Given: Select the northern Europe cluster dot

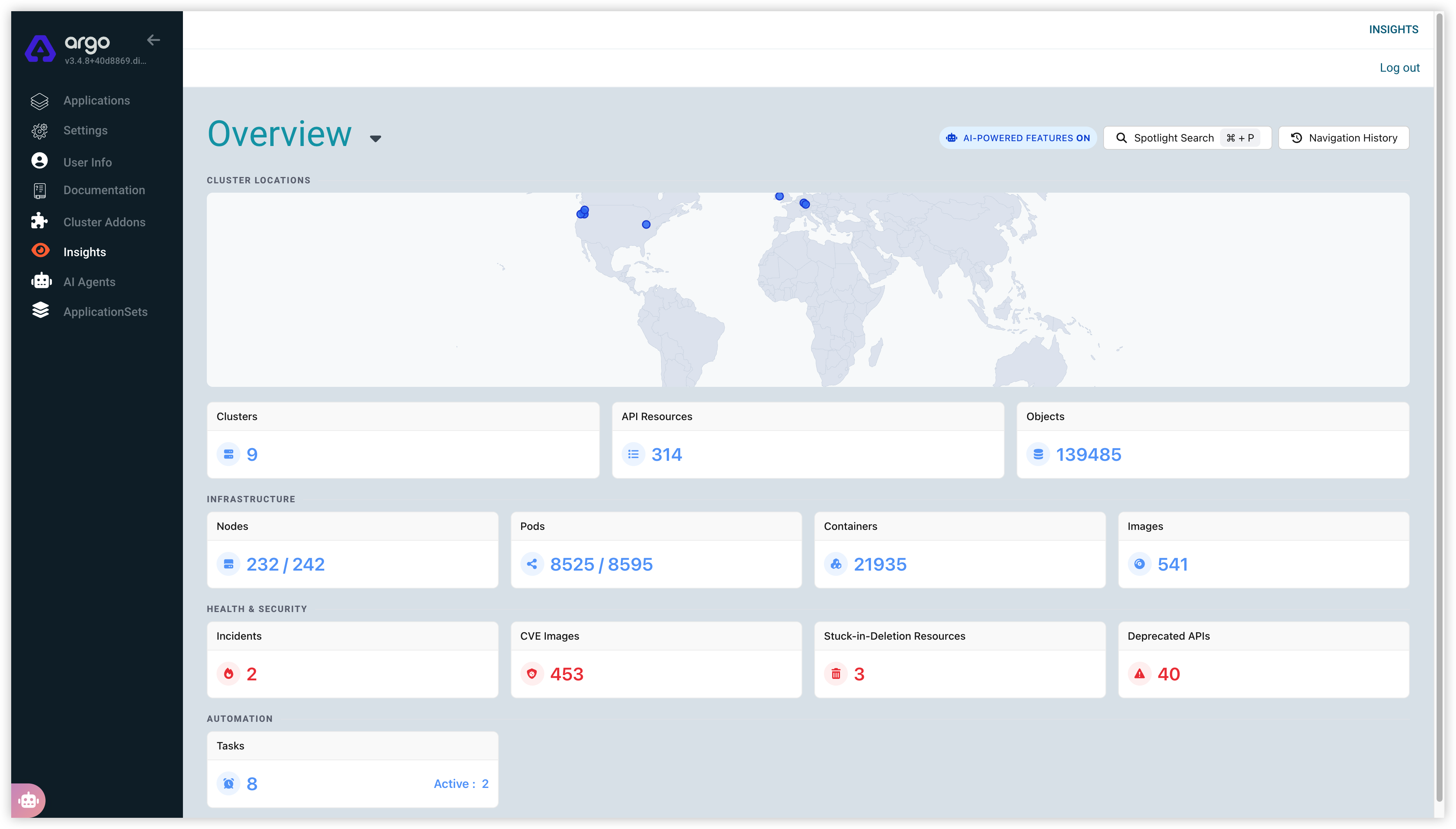Looking at the screenshot, I should [x=779, y=196].
